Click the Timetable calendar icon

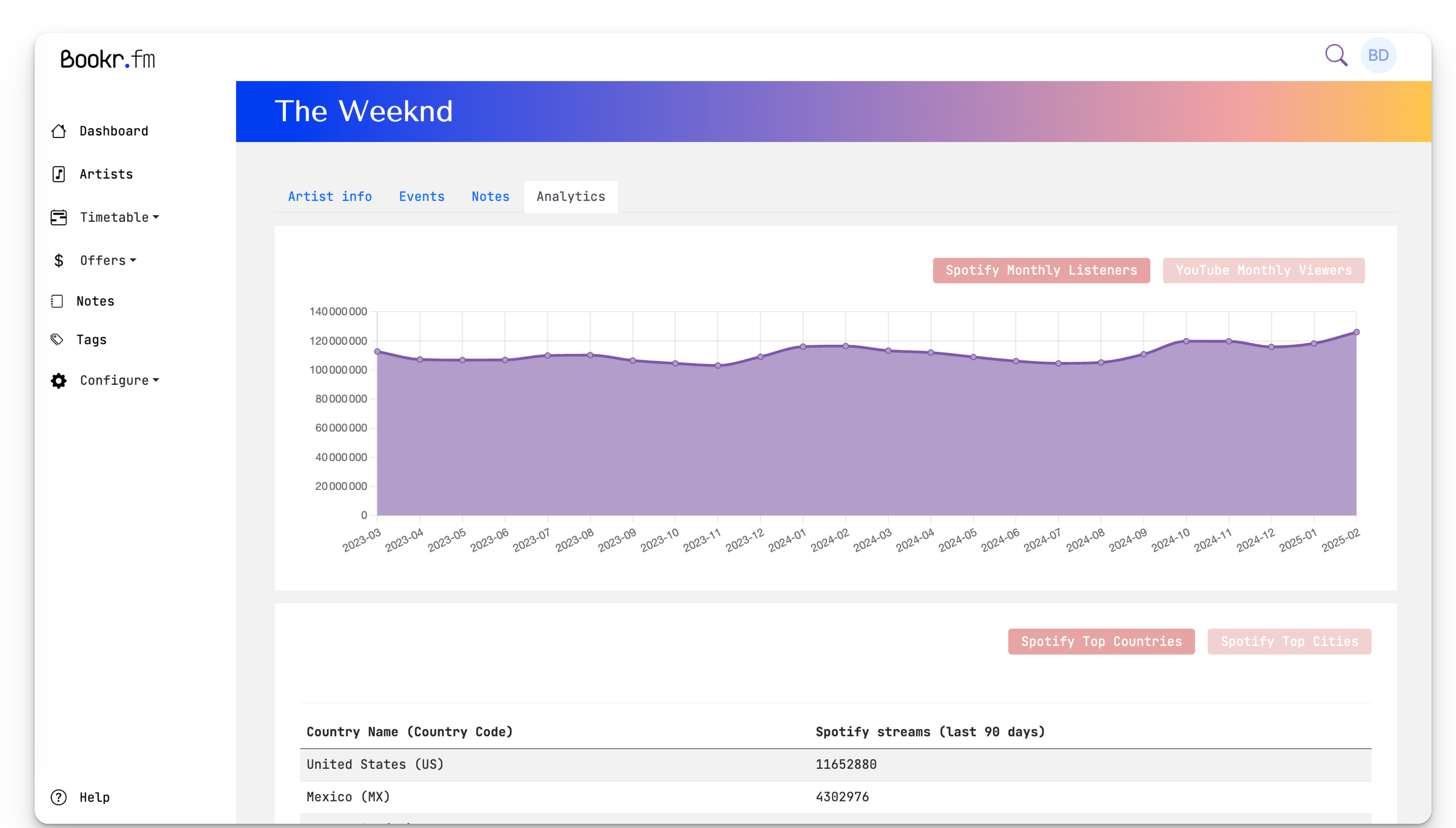tap(59, 217)
